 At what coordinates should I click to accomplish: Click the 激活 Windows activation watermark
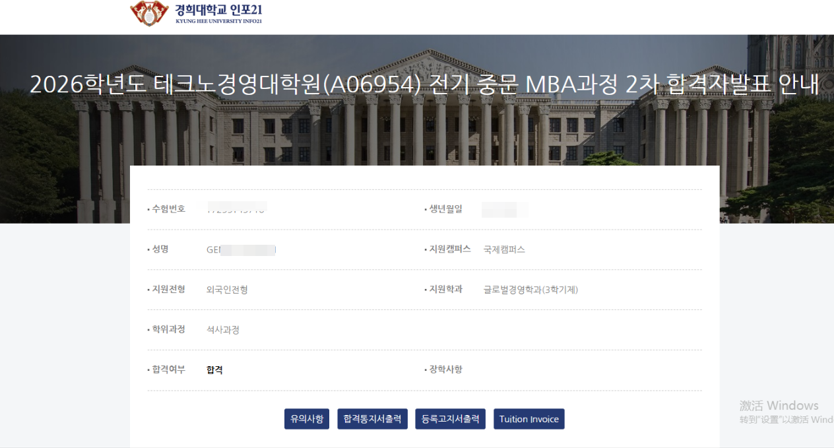(780, 406)
